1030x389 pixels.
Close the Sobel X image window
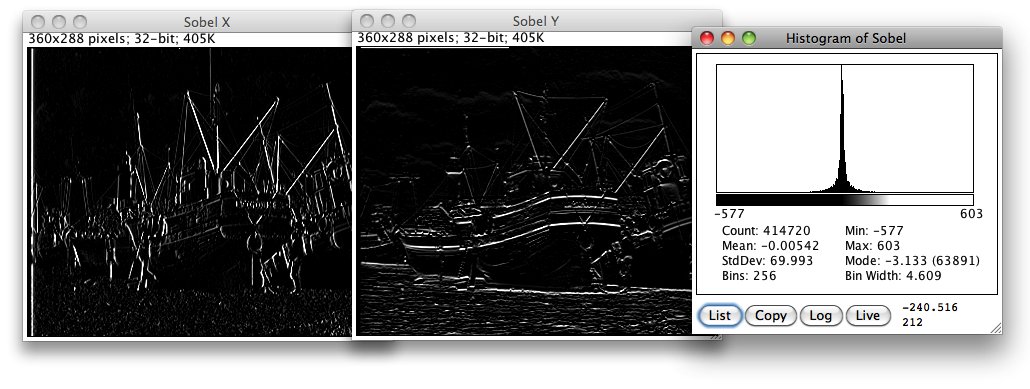pos(37,22)
